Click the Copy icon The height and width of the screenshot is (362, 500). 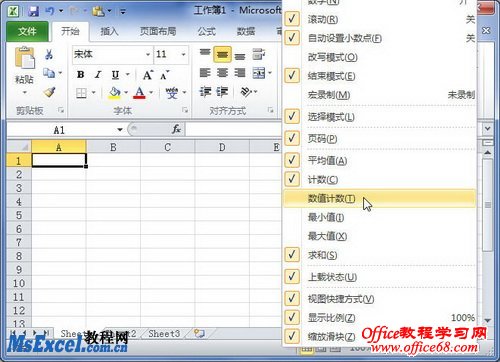(x=49, y=73)
